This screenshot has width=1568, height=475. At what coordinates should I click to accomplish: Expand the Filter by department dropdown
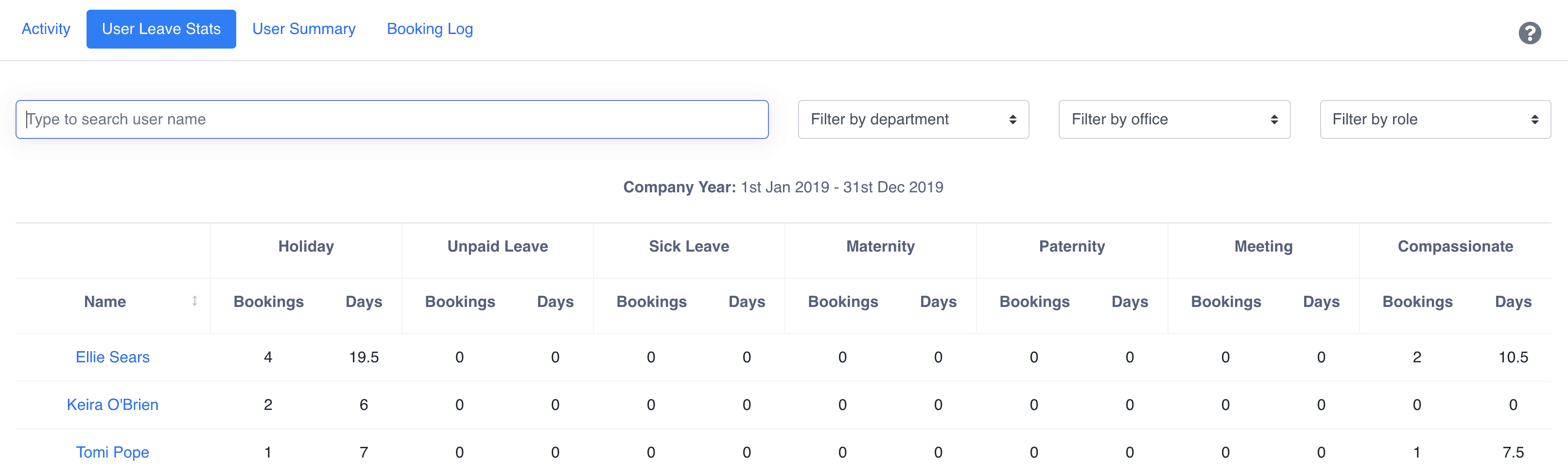point(913,119)
